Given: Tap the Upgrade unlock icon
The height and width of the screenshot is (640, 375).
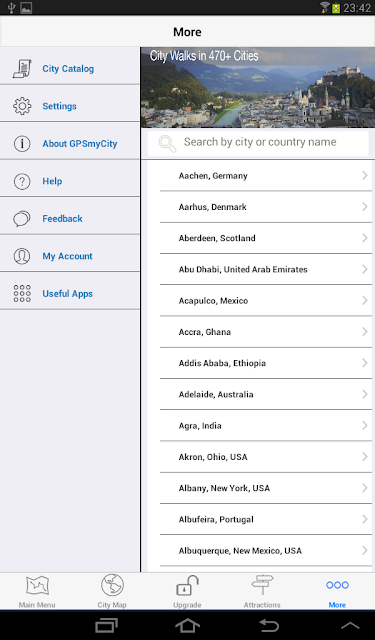Looking at the screenshot, I should 187,586.
